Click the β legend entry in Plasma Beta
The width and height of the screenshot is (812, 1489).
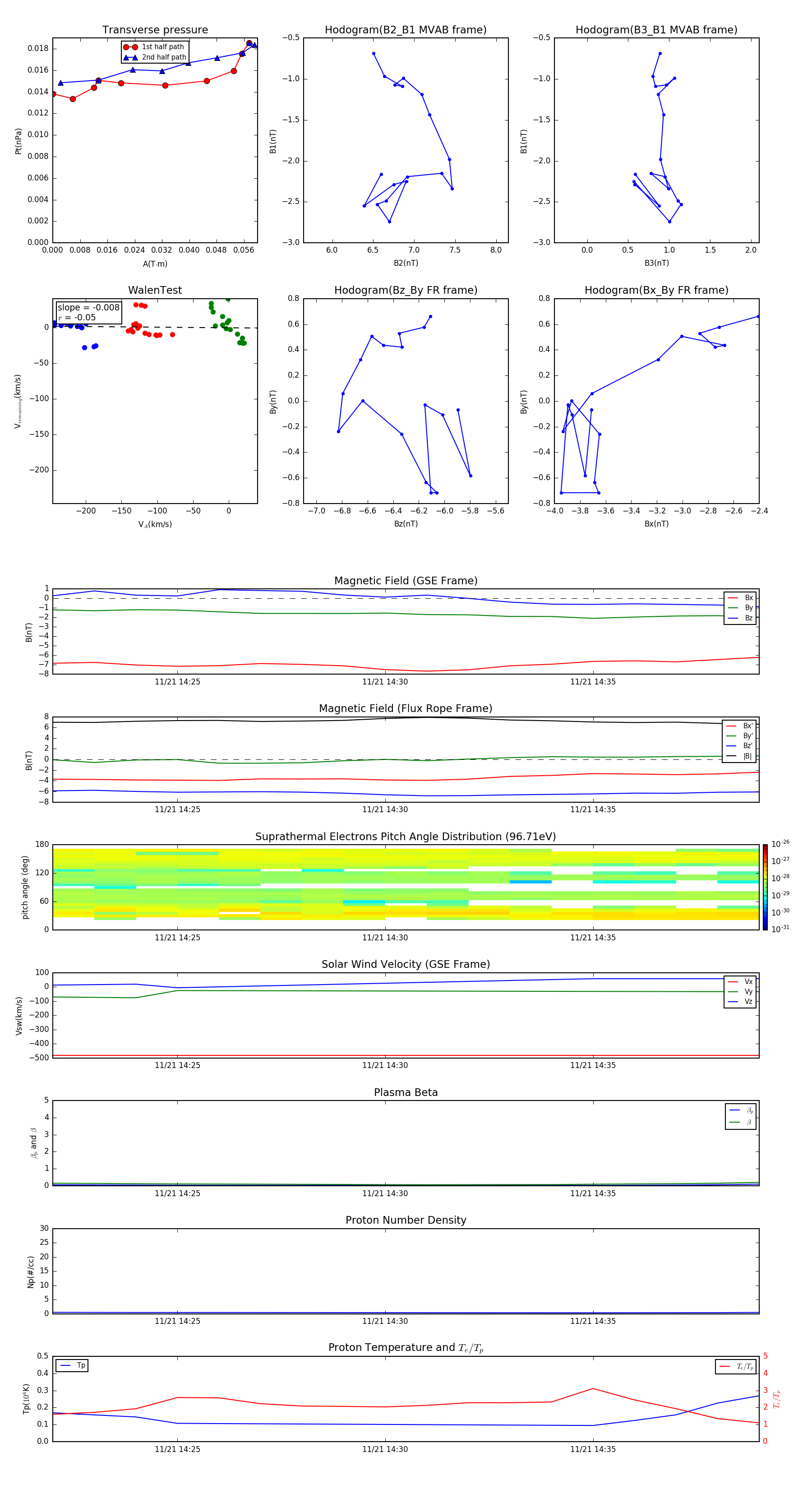741,1122
